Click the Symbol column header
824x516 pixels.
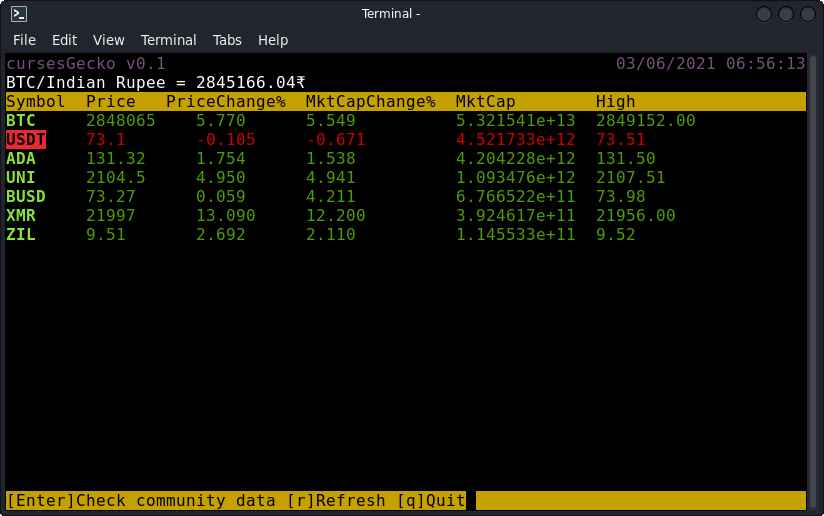36,101
